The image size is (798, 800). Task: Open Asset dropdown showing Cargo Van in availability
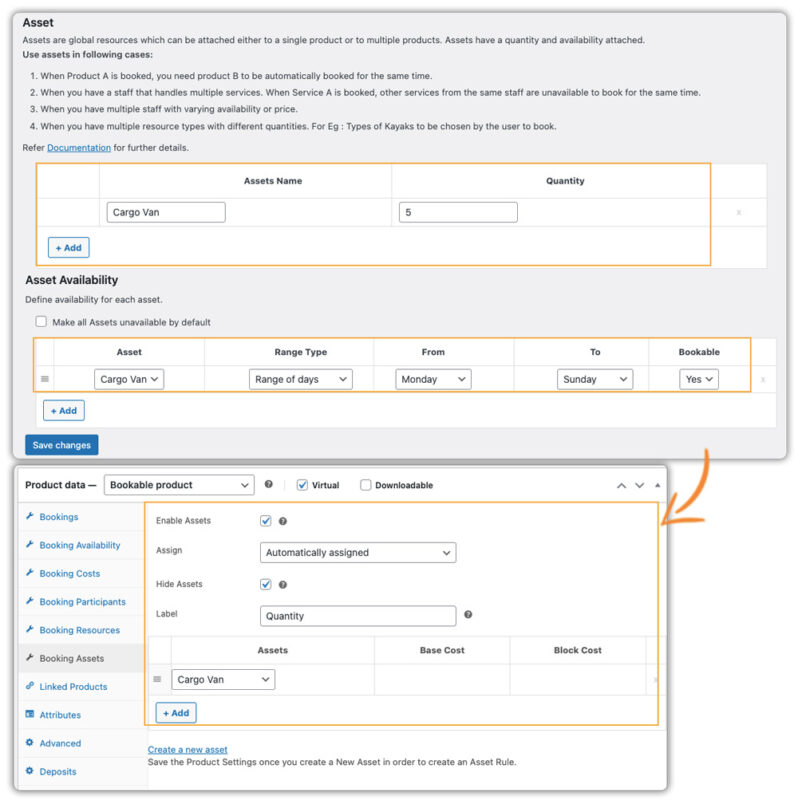click(129, 379)
